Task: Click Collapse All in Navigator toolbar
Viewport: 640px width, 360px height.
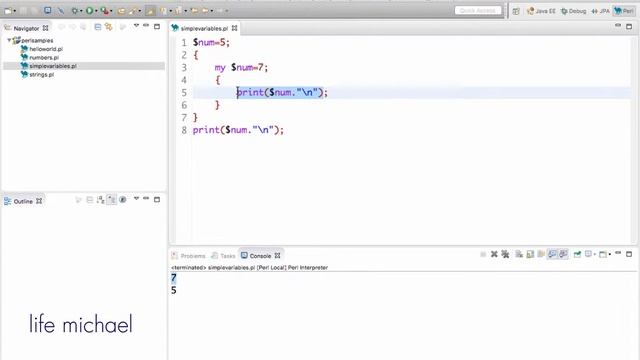Action: (x=98, y=27)
